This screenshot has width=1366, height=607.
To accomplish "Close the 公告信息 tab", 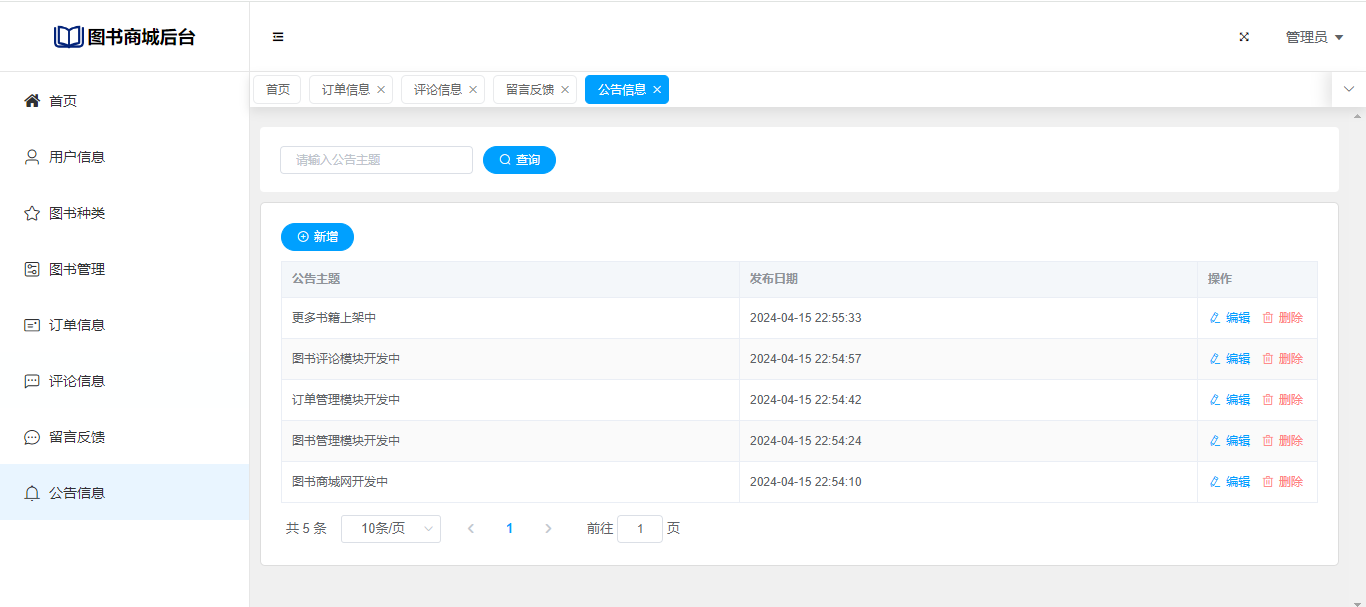I will click(657, 90).
